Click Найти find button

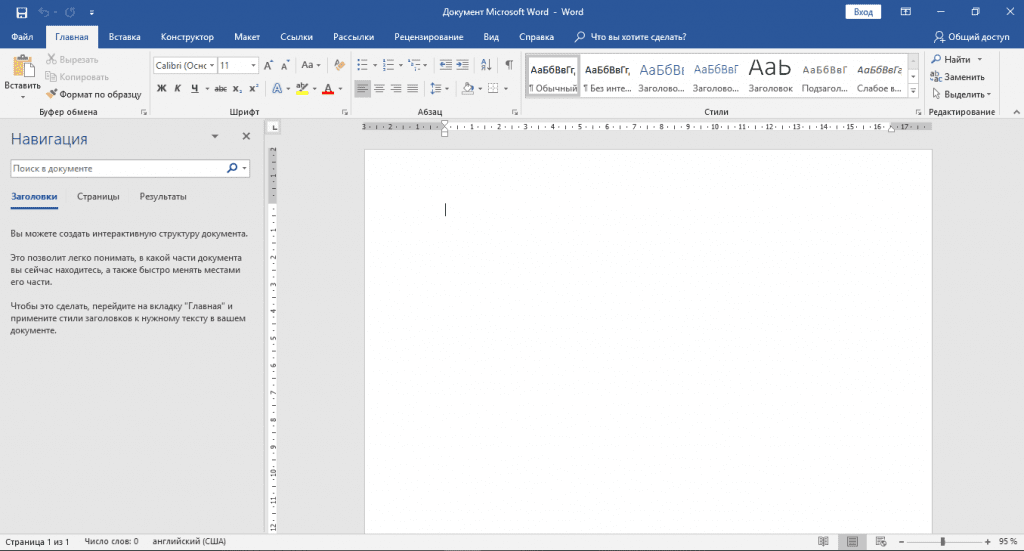point(957,59)
